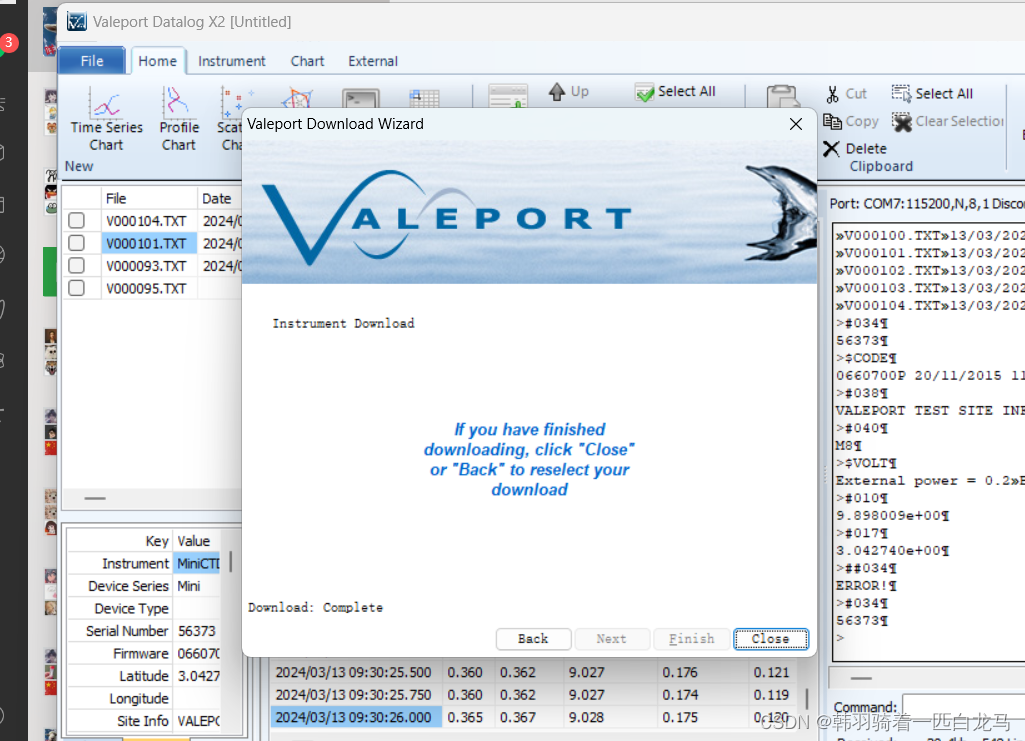Switch to the Instrument ribbon tab
The height and width of the screenshot is (741, 1025).
click(231, 61)
